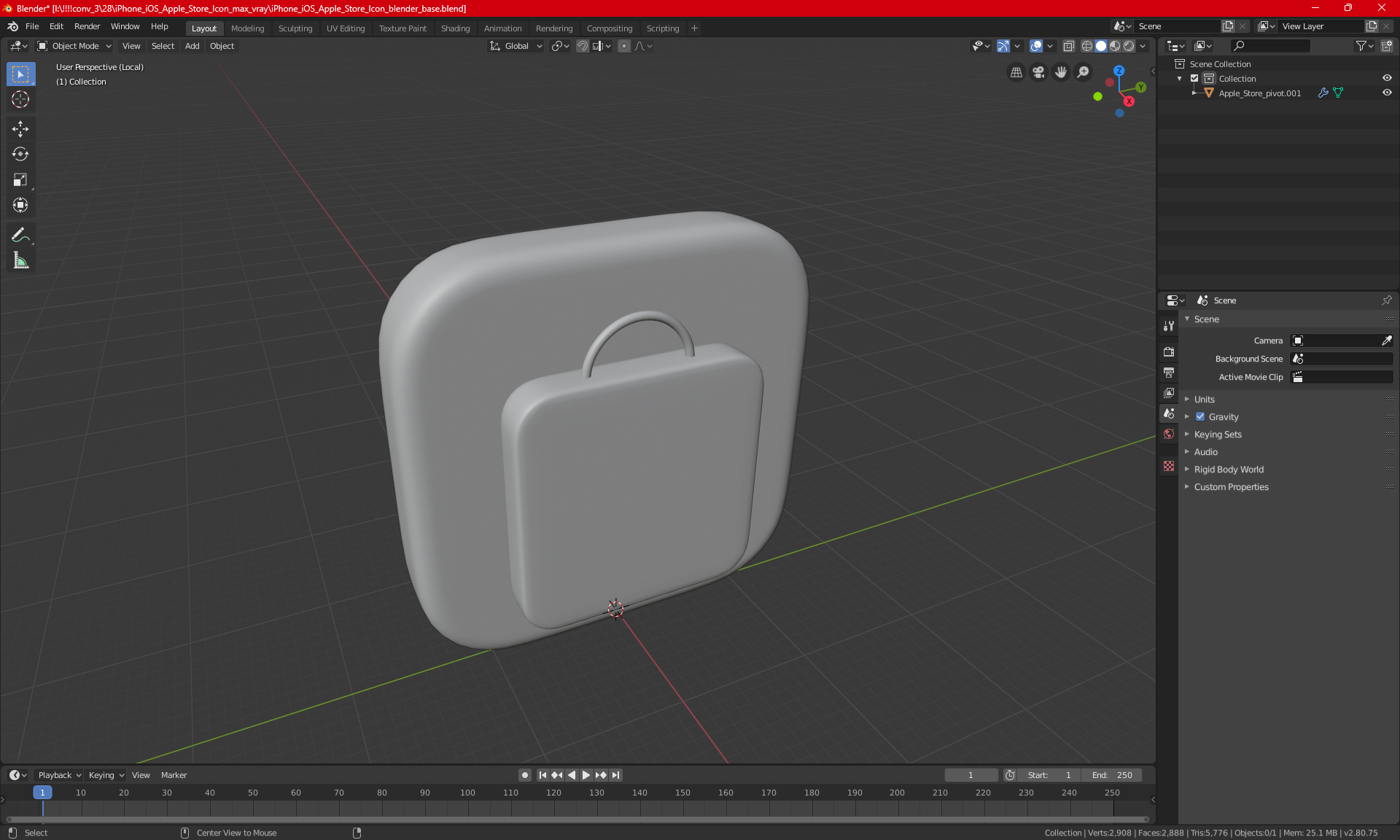This screenshot has width=1400, height=840.
Task: Open the File menu
Action: tap(32, 26)
